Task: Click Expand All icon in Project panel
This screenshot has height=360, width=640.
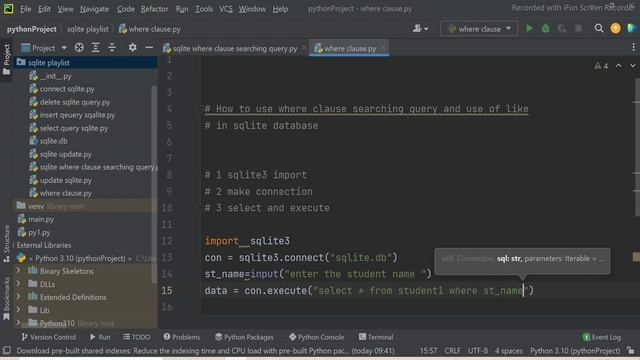Action: tap(96, 48)
